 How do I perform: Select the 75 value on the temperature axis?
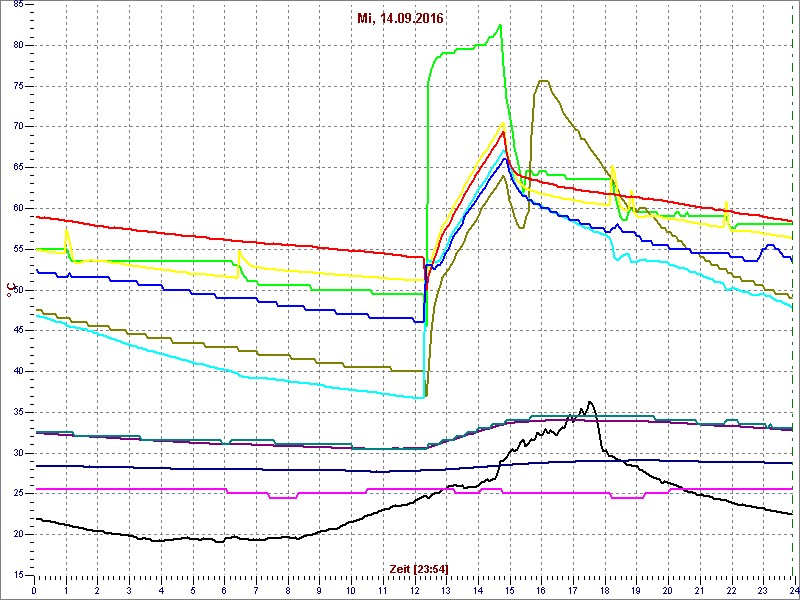coord(17,86)
